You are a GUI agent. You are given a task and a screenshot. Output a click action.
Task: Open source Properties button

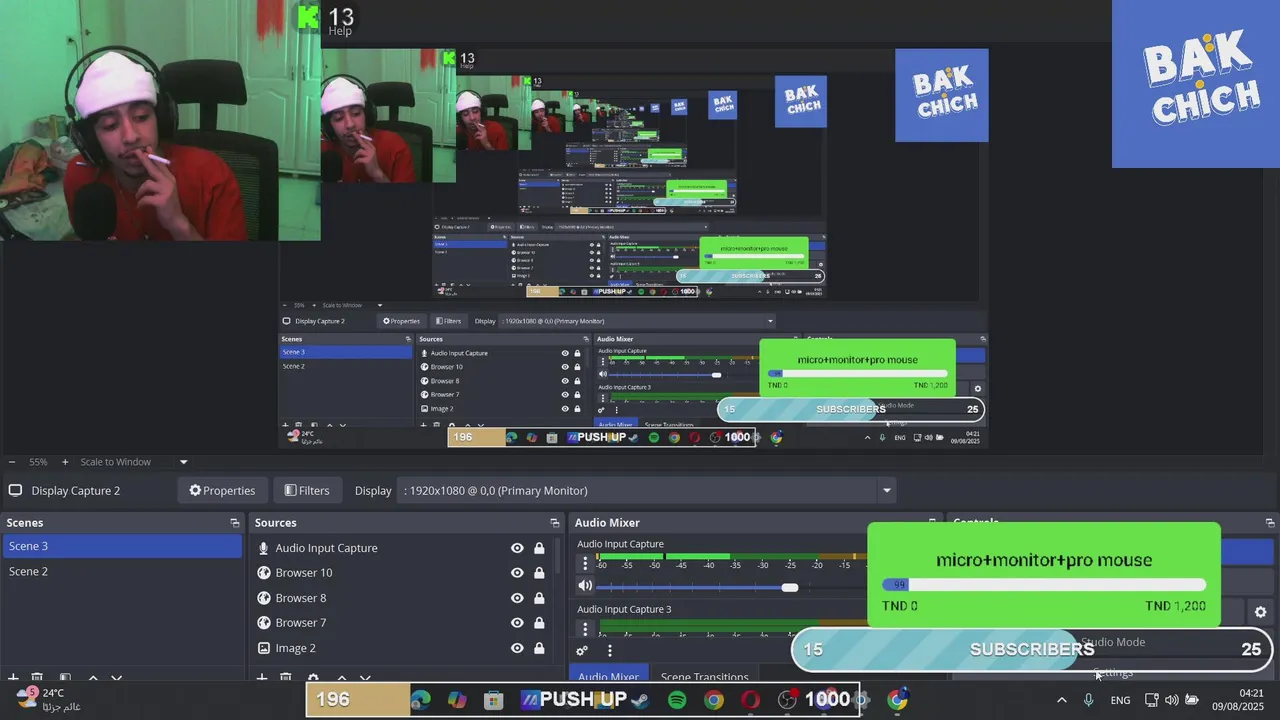coord(222,491)
